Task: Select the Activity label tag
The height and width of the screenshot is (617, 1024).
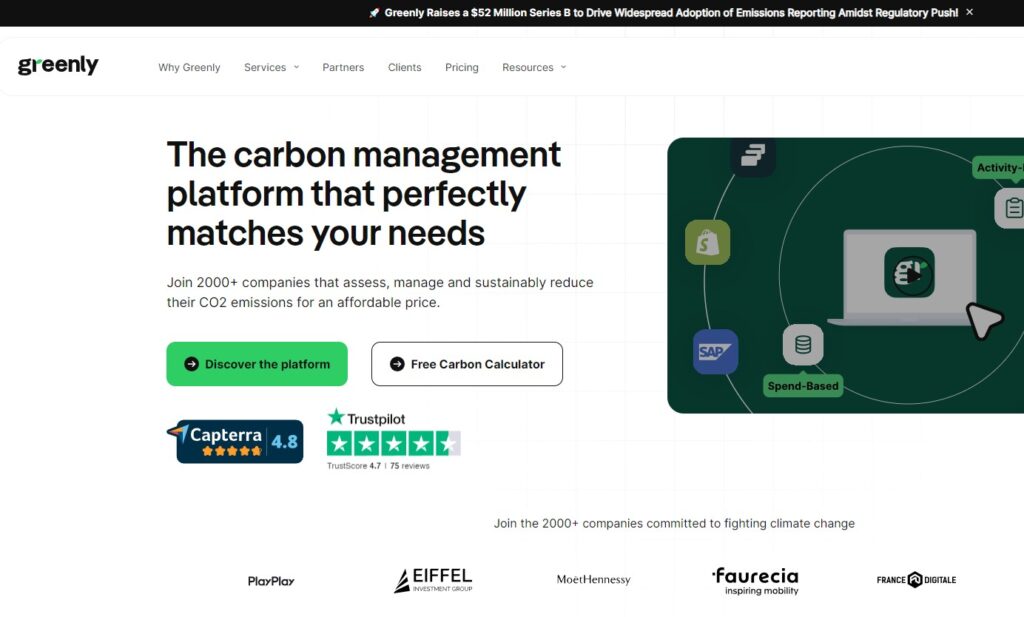Action: click(x=999, y=168)
